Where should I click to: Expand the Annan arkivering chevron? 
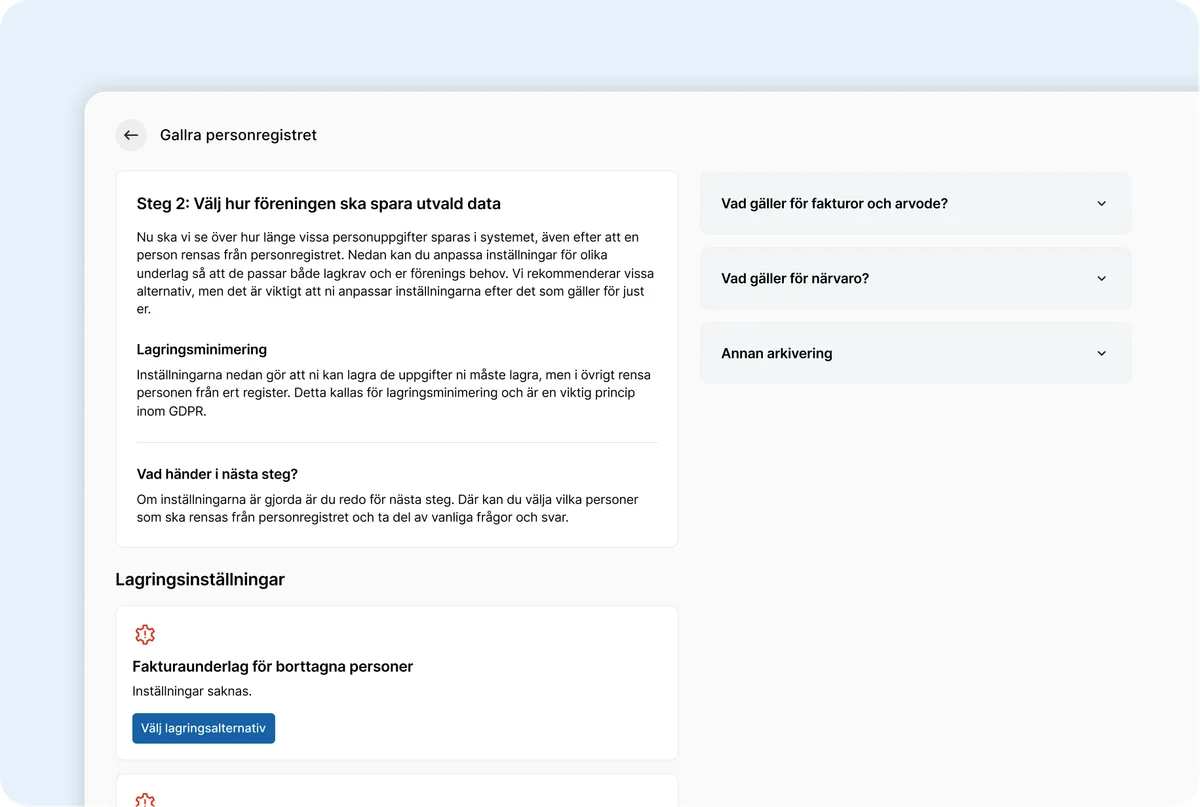(x=1102, y=353)
